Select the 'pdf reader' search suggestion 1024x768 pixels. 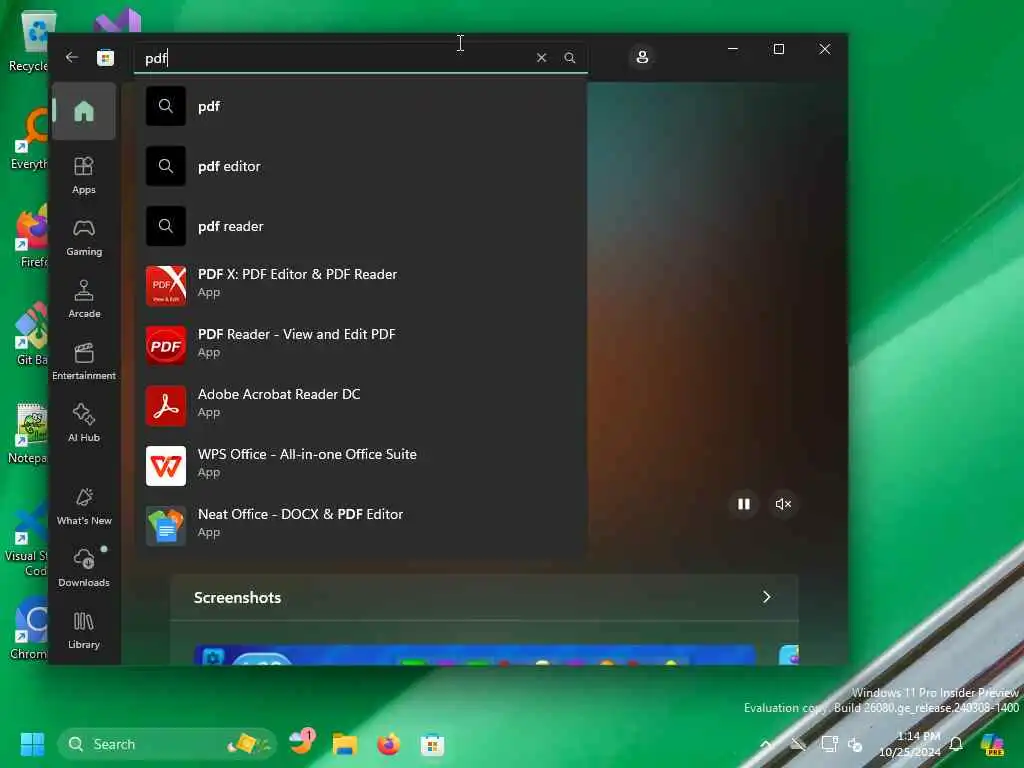tap(361, 226)
